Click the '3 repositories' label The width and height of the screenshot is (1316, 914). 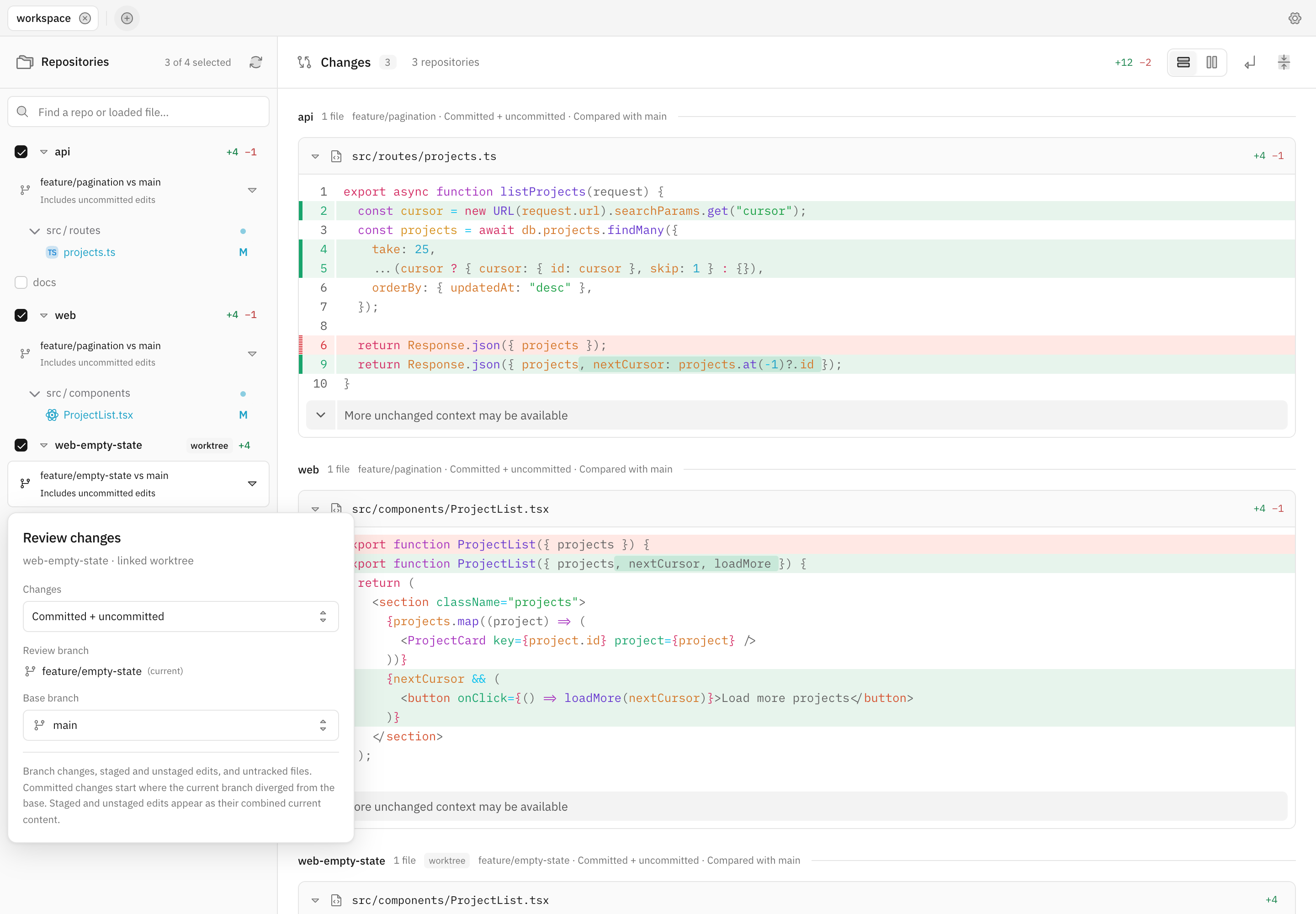(446, 62)
